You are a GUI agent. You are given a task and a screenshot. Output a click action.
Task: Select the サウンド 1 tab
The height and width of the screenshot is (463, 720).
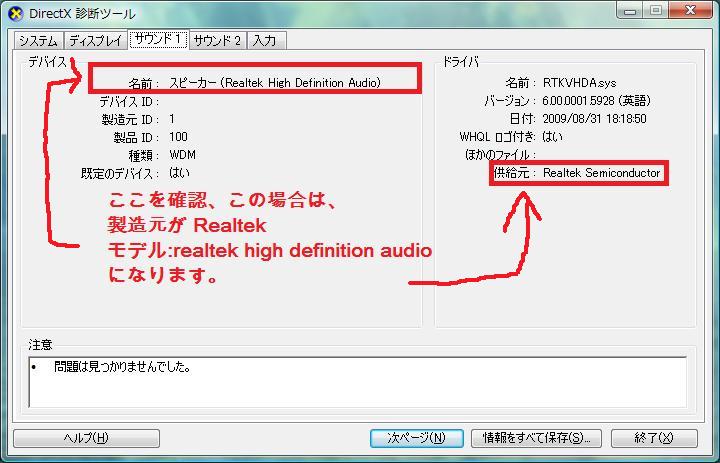[x=158, y=40]
